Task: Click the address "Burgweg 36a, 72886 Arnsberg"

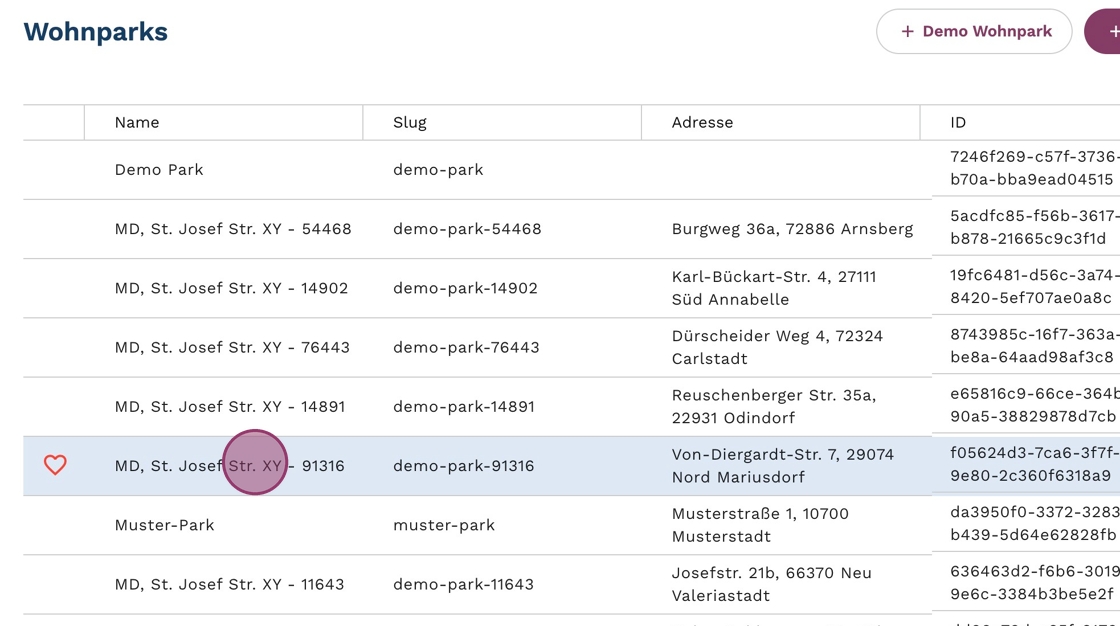Action: [792, 229]
